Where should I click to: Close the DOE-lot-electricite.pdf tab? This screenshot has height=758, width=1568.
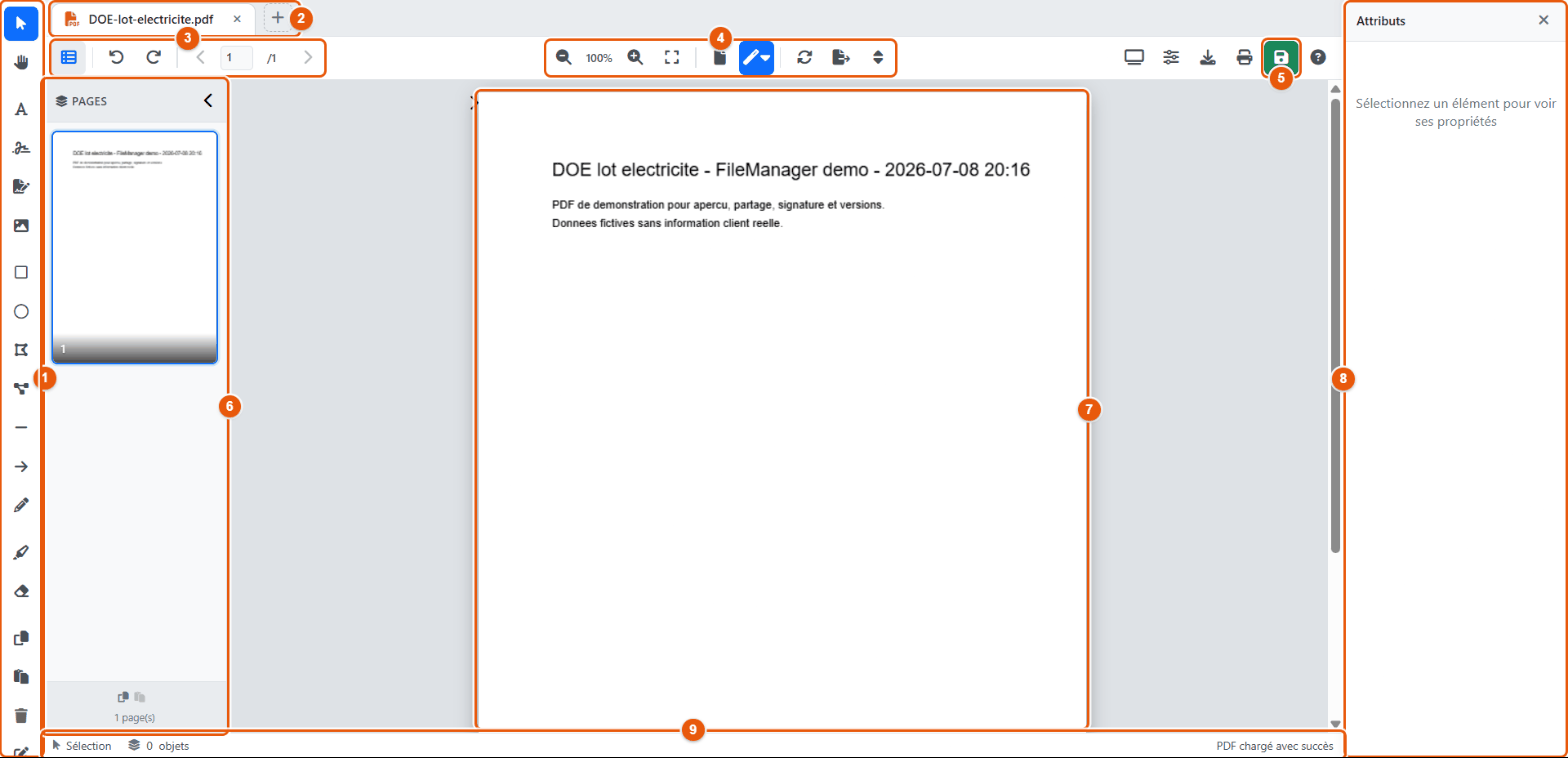pyautogui.click(x=237, y=19)
